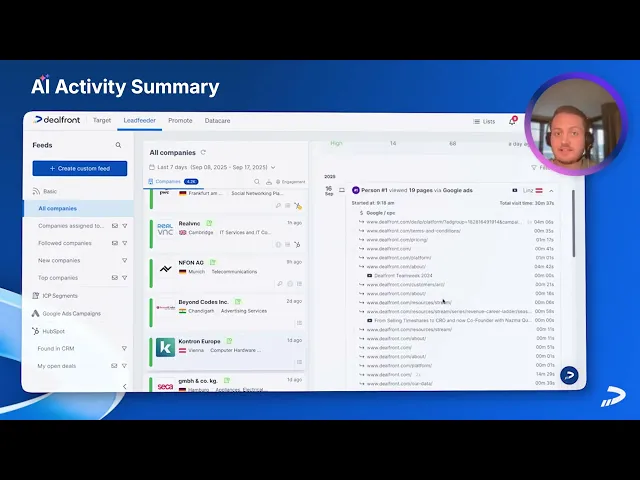Click the search icon above the company list
640x480 pixels.
pyautogui.click(x=257, y=182)
